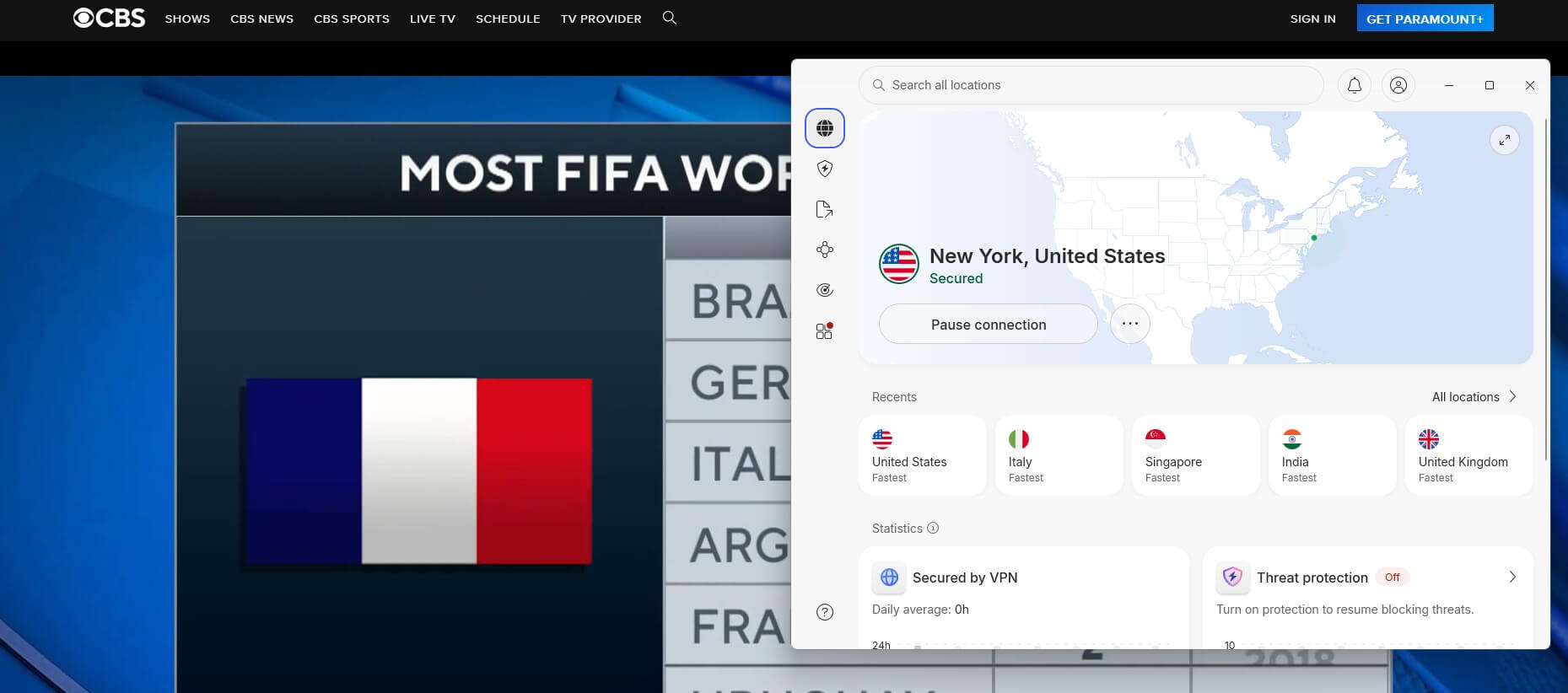Open TV PROVIDER menu item

click(601, 19)
